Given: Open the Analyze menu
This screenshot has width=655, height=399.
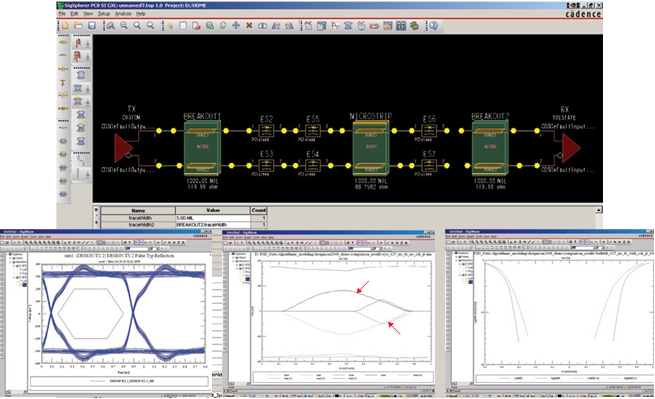Looking at the screenshot, I should [x=123, y=14].
